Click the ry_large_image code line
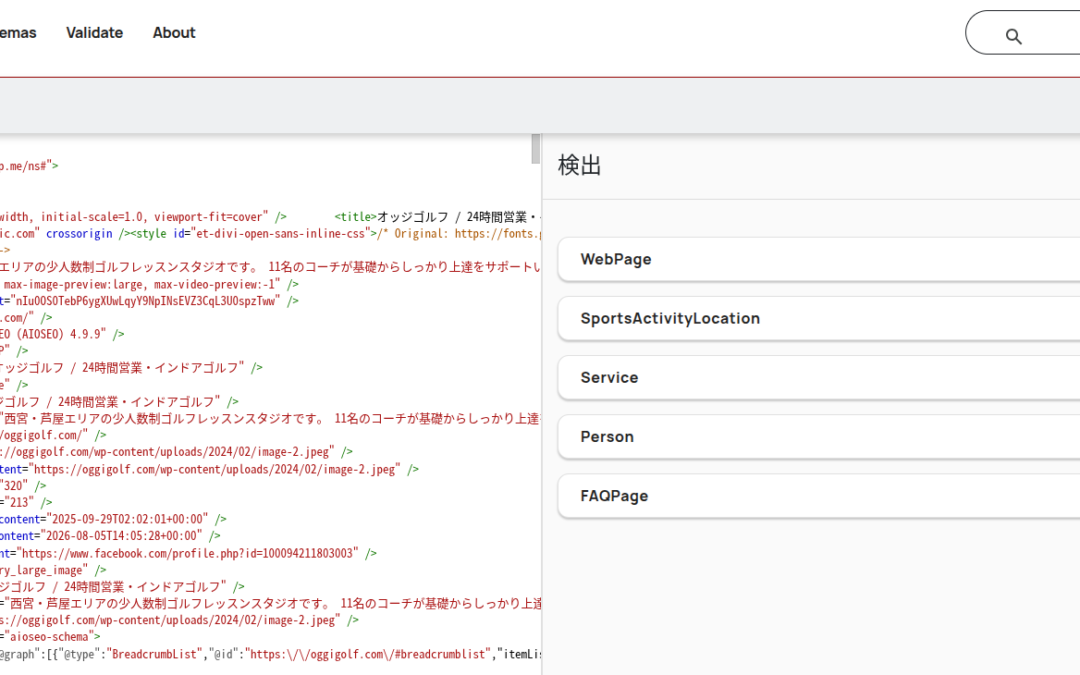 (x=53, y=570)
